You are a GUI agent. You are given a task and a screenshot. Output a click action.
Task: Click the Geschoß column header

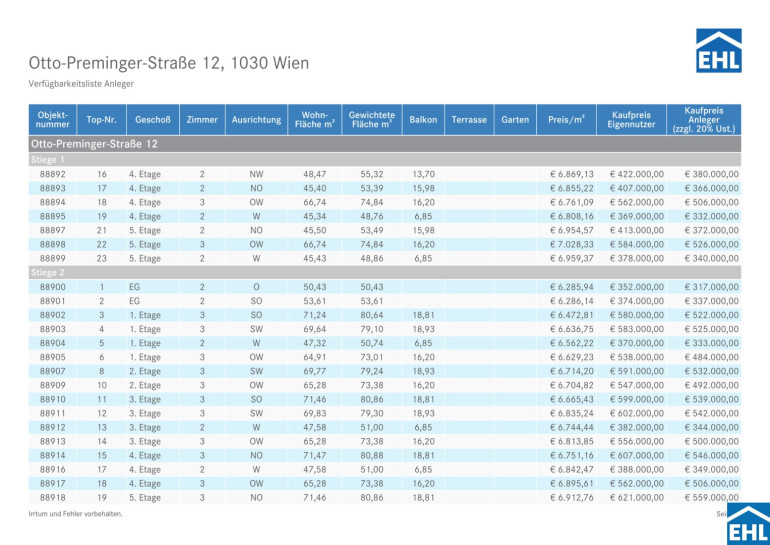[x=153, y=119]
